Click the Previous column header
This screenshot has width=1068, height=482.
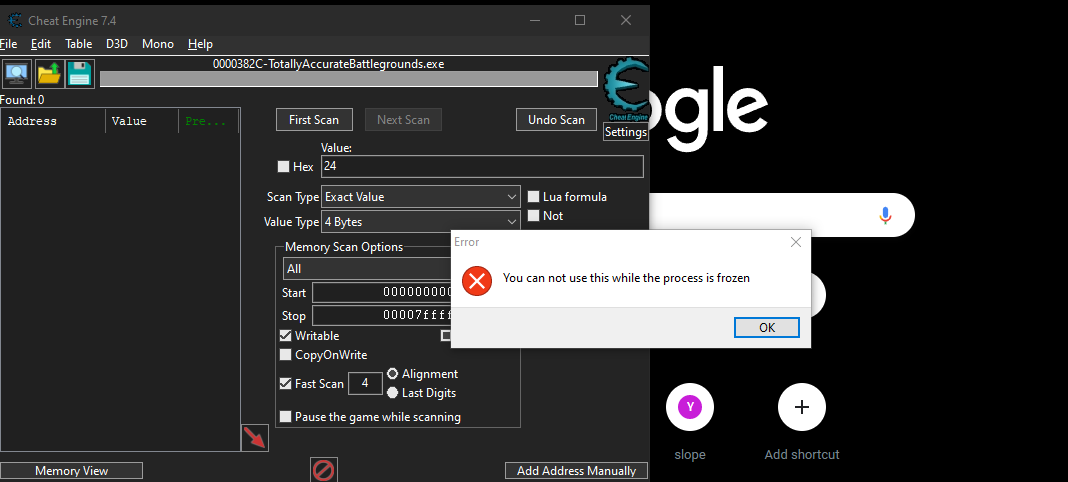click(x=208, y=121)
